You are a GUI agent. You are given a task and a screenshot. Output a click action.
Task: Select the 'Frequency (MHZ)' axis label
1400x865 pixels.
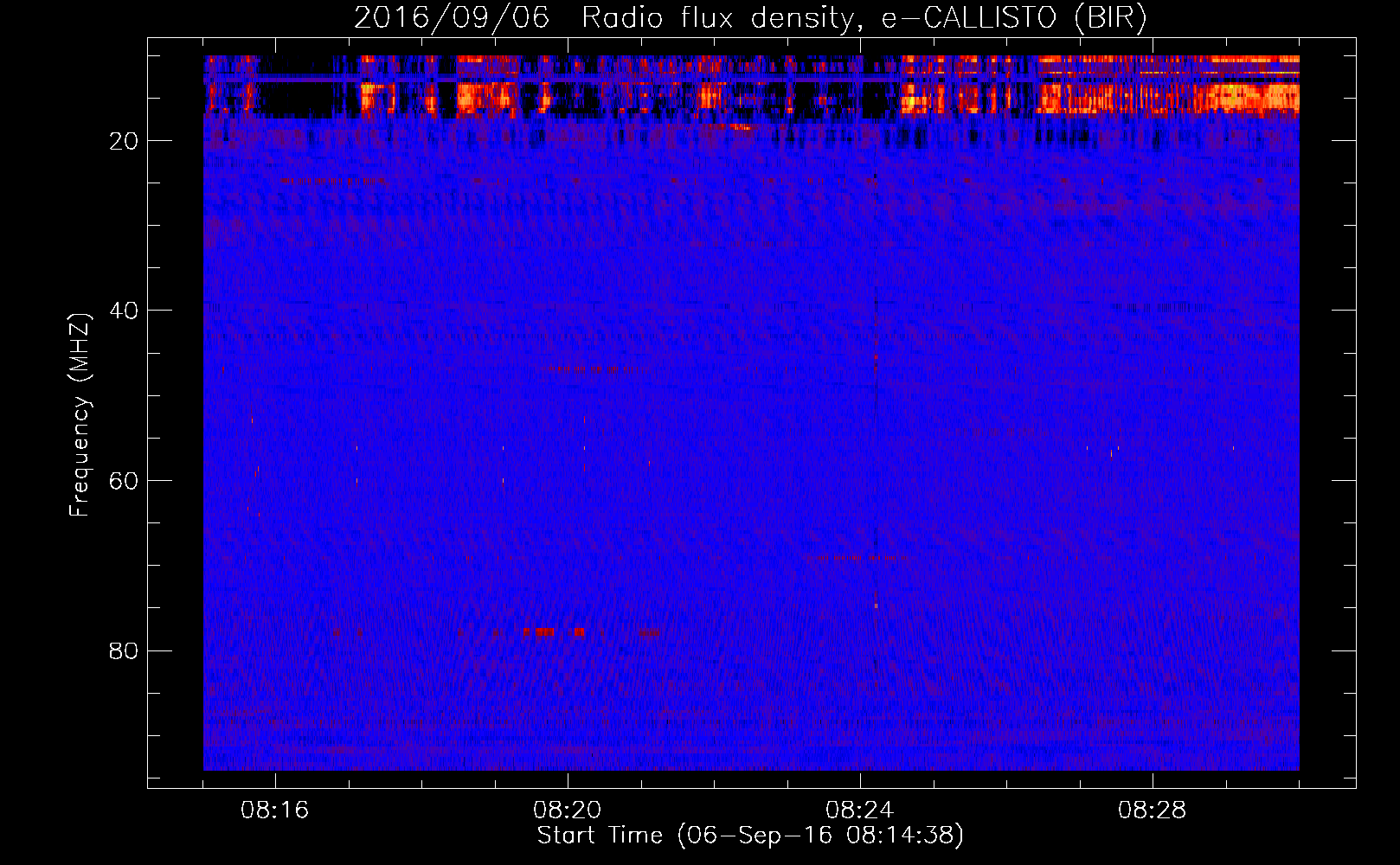click(80, 414)
